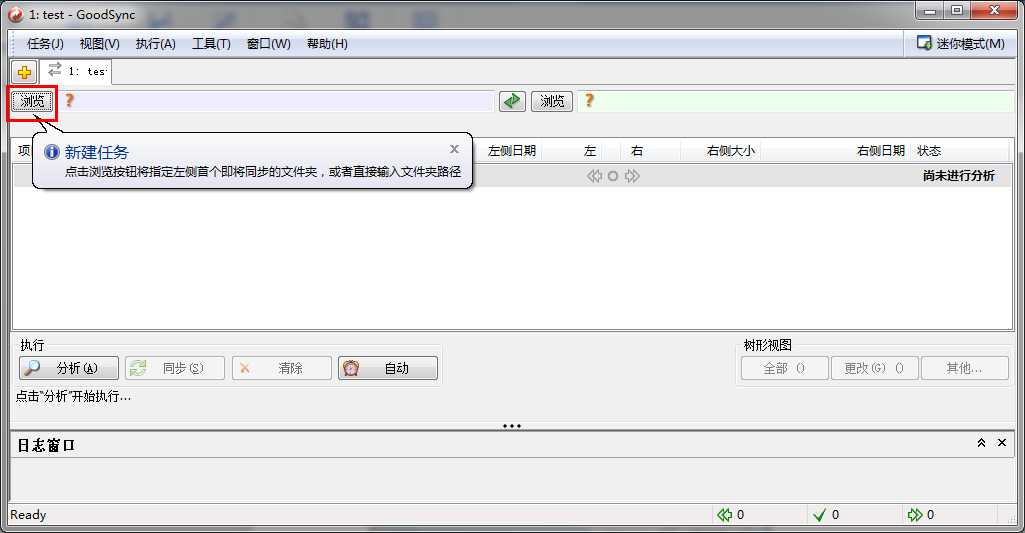The height and width of the screenshot is (533, 1025).
Task: Click the 状态 column header
Action: click(929, 151)
